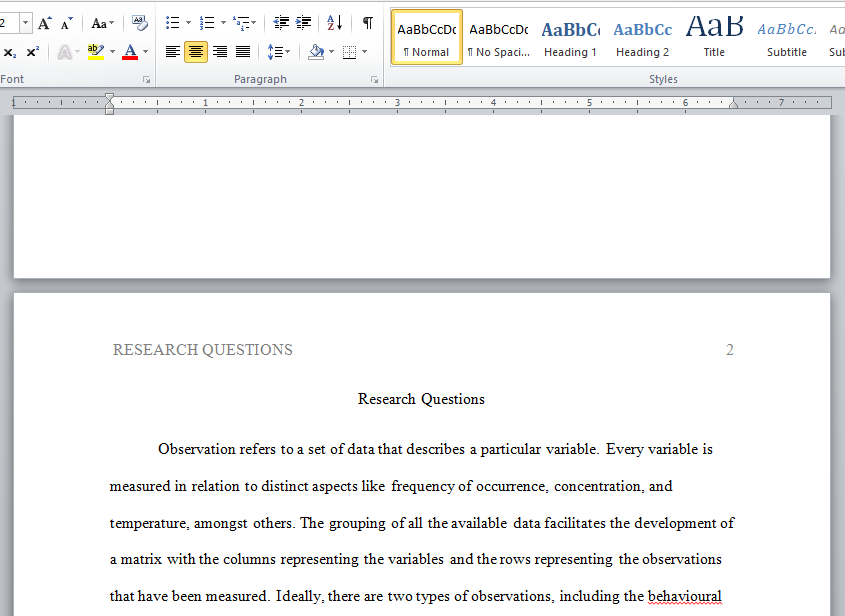
Task: Click the Sort A-Z icon
Action: 335,23
